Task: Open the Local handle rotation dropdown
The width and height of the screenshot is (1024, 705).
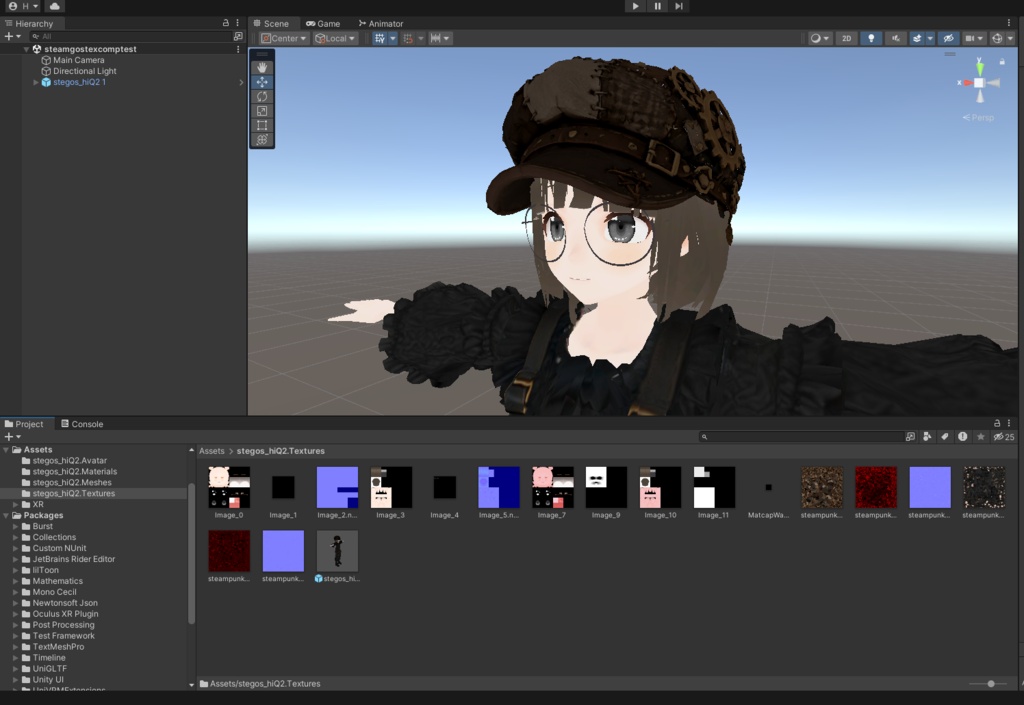Action: pos(335,39)
